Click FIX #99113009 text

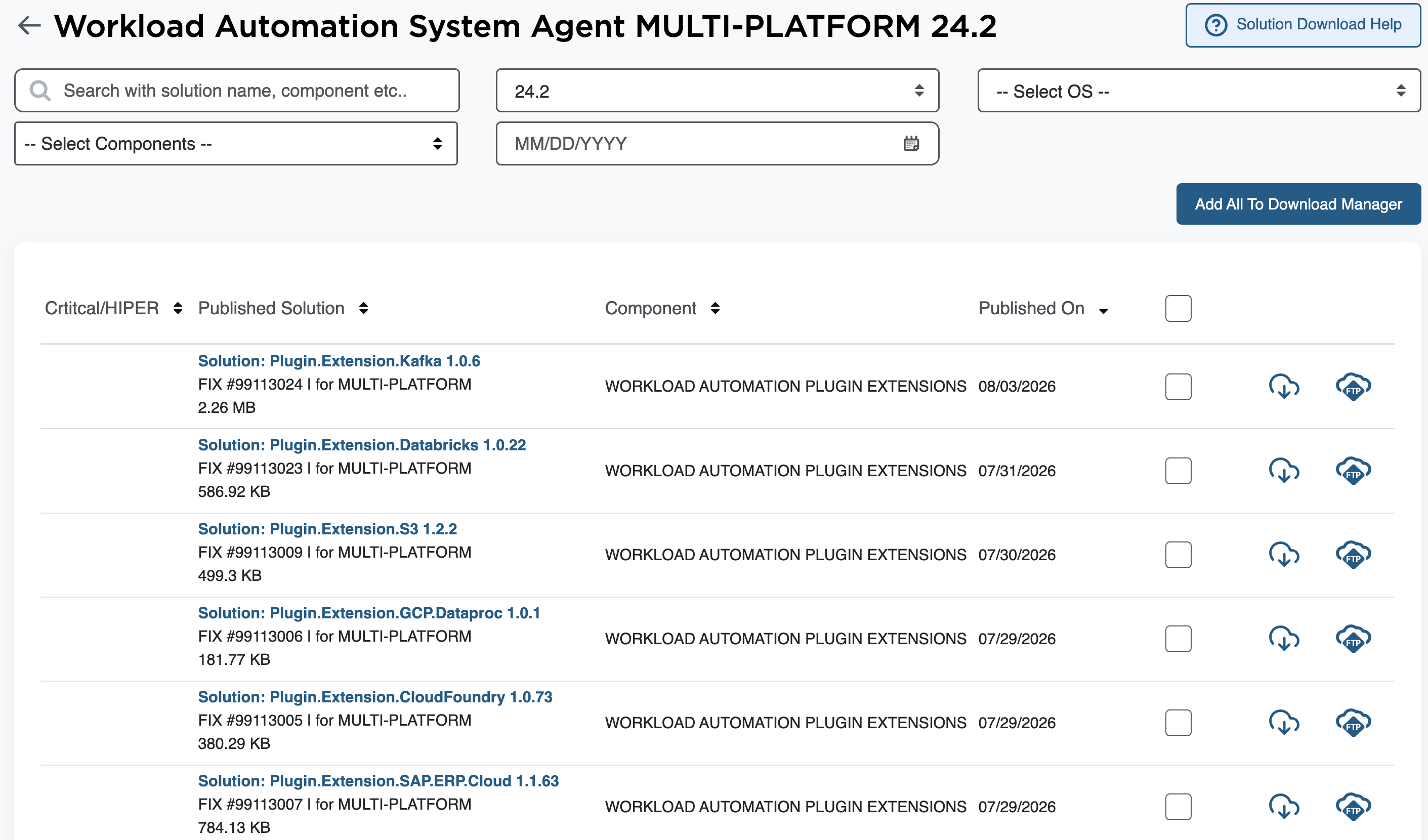pos(250,552)
